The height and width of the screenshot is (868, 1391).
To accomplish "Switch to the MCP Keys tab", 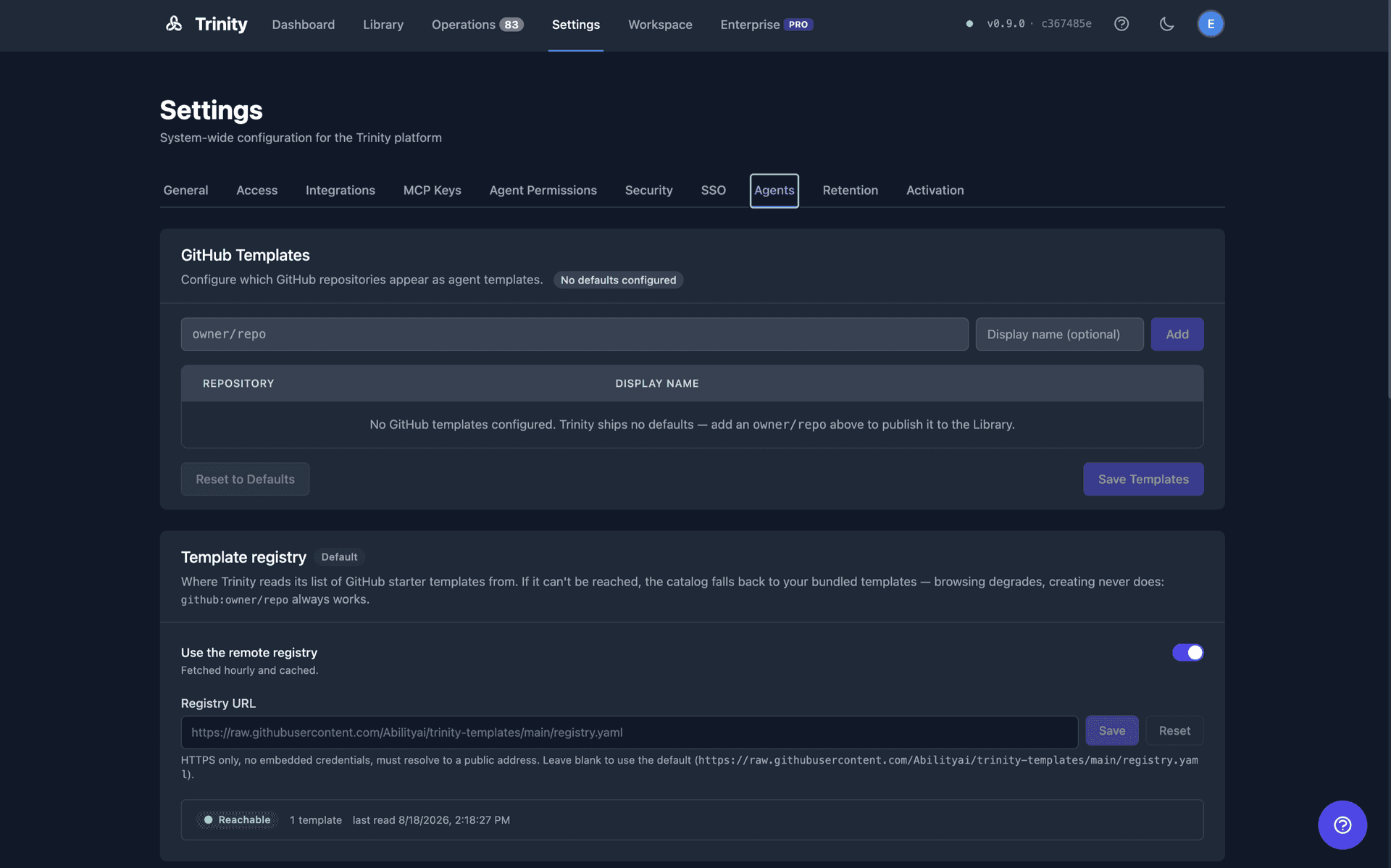I will [433, 190].
